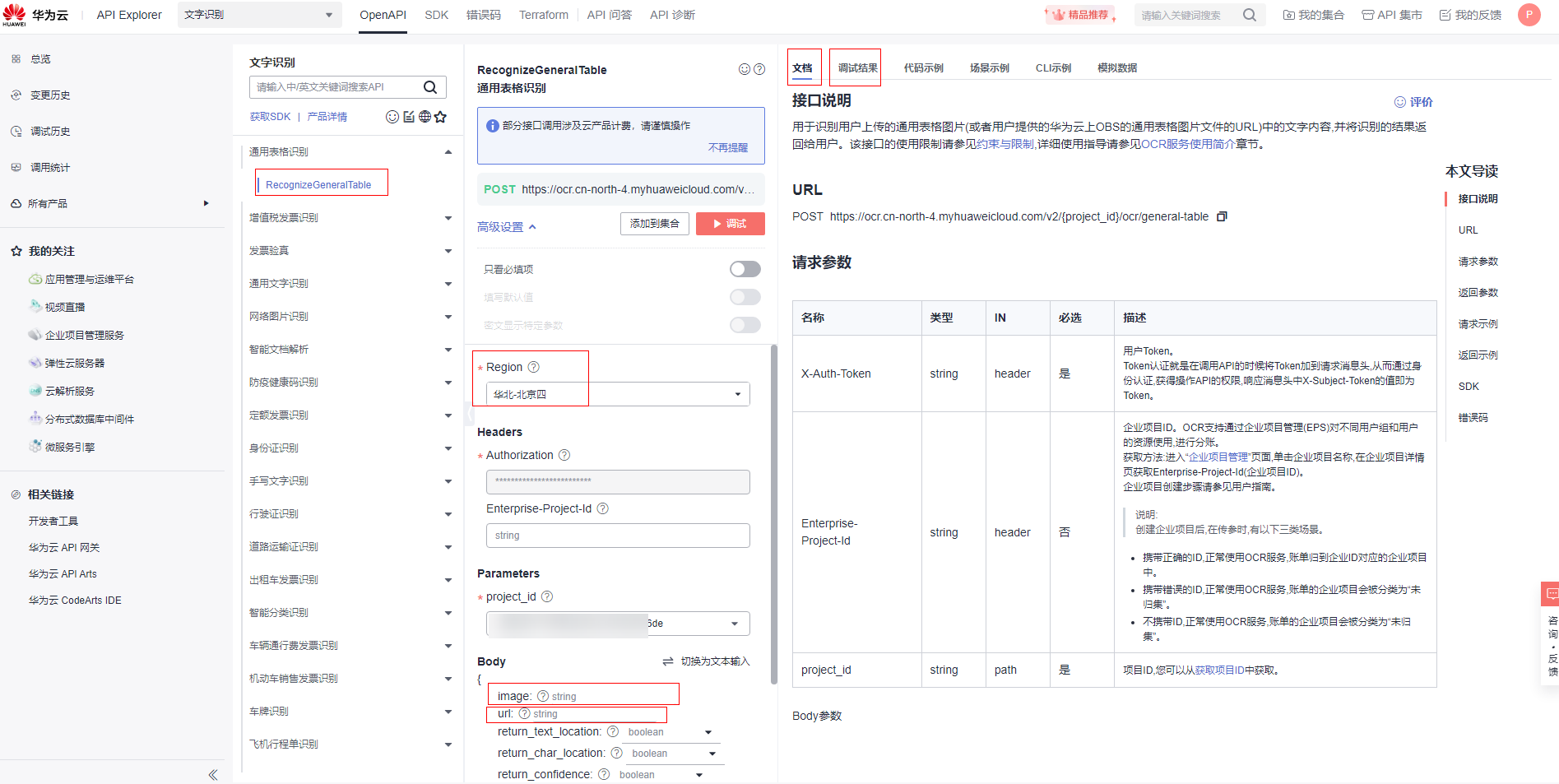Expand 增值税发票识别 category
This screenshot has width=1559, height=784.
click(448, 218)
